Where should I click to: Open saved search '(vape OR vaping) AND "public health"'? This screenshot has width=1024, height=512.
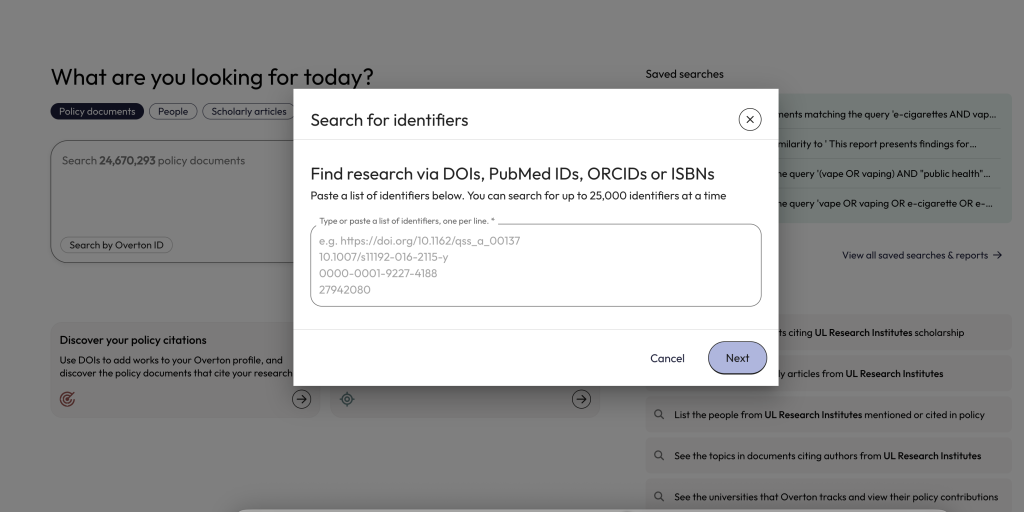[x=885, y=174]
